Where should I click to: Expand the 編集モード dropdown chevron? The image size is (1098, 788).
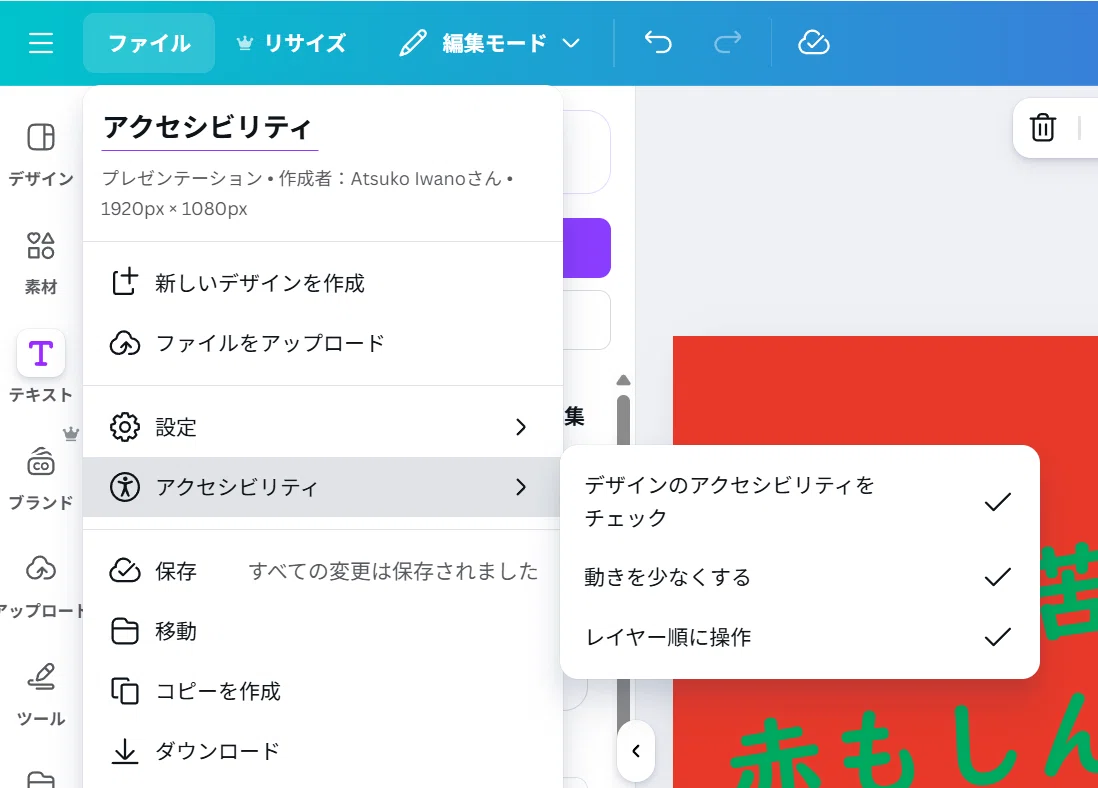coord(571,43)
